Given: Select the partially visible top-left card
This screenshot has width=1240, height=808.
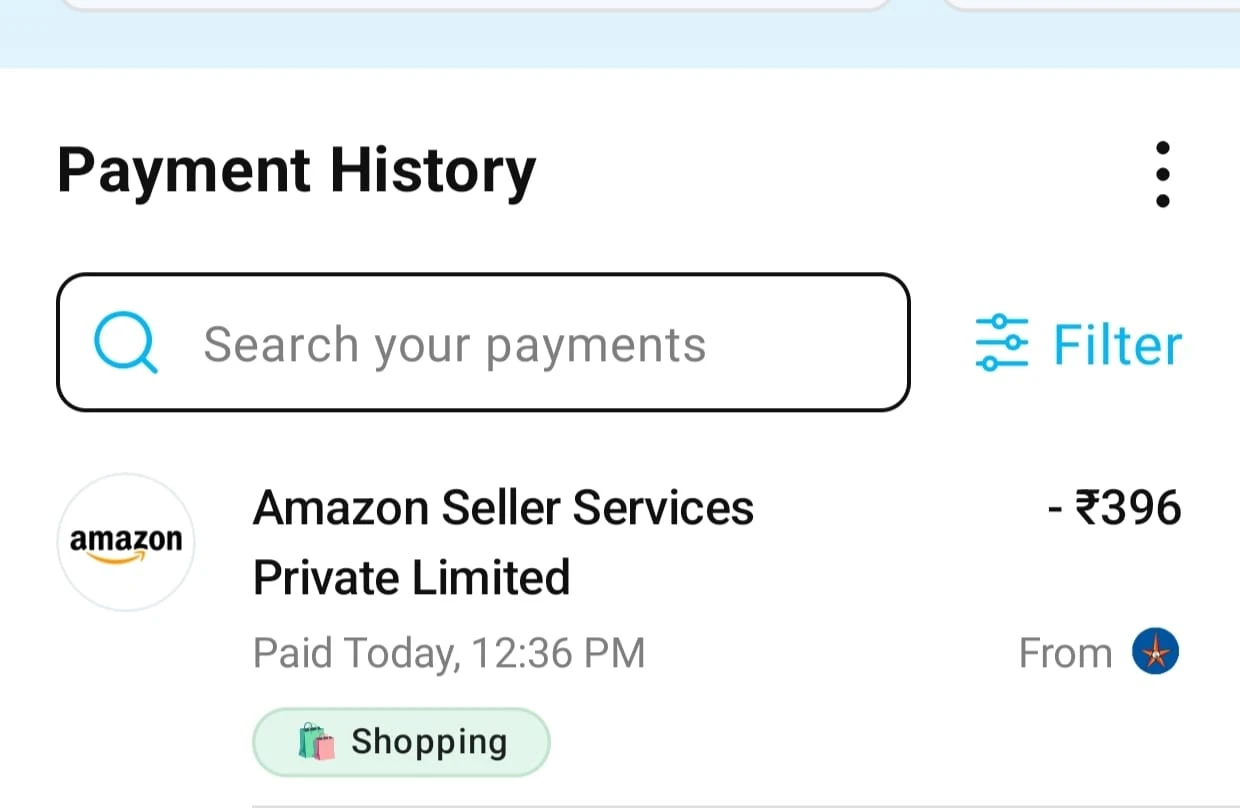Looking at the screenshot, I should (x=475, y=5).
